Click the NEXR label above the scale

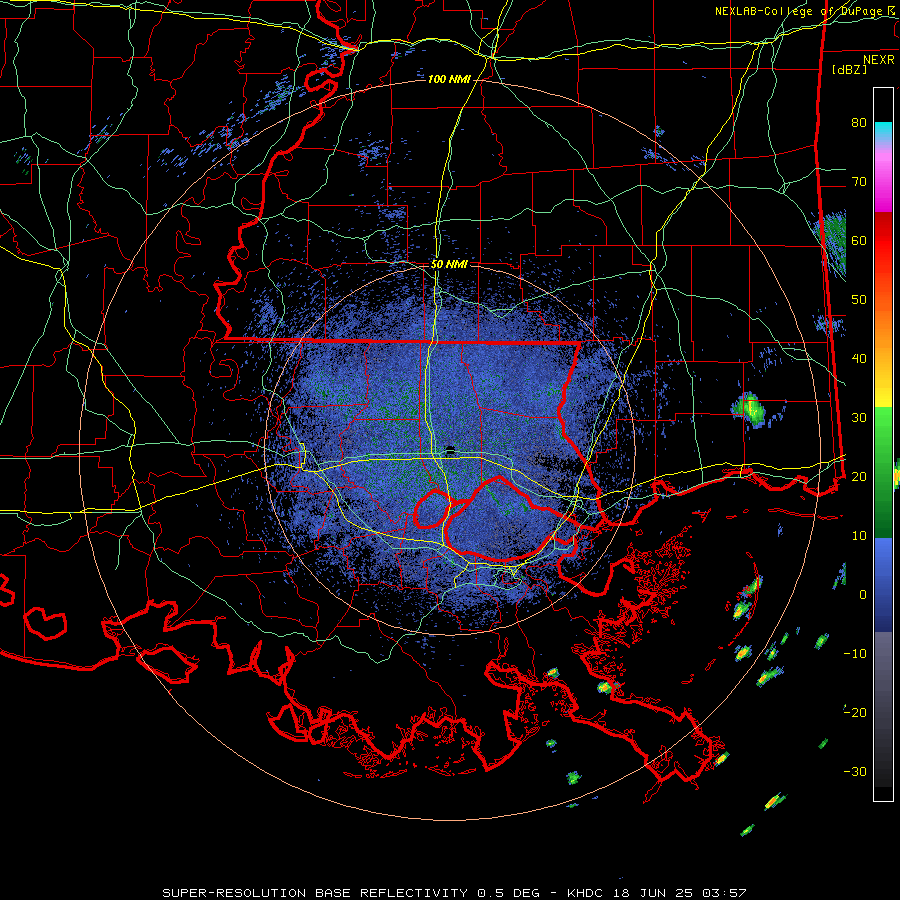[x=879, y=60]
